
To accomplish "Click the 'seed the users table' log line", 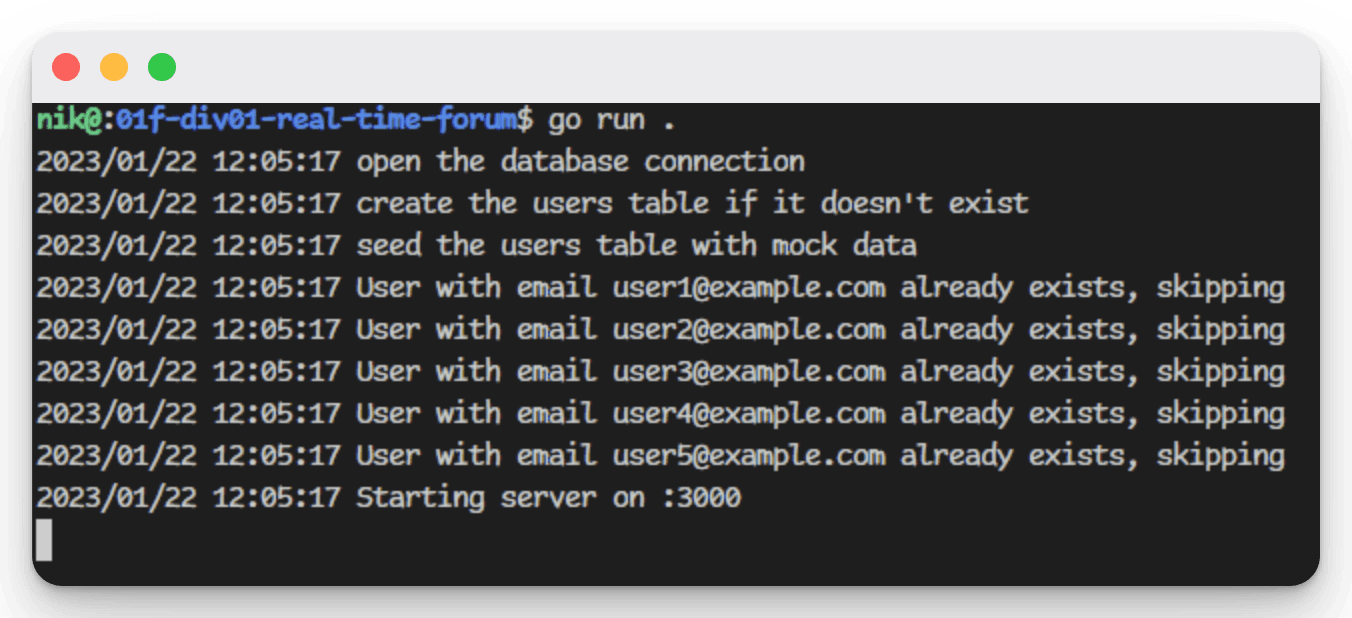I will click(476, 246).
